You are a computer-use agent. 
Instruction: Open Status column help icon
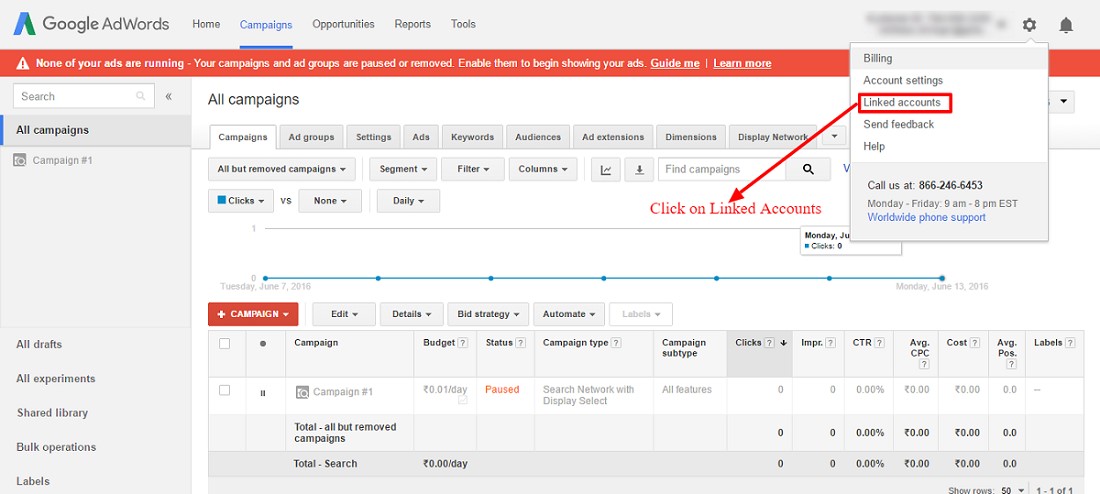(x=521, y=343)
